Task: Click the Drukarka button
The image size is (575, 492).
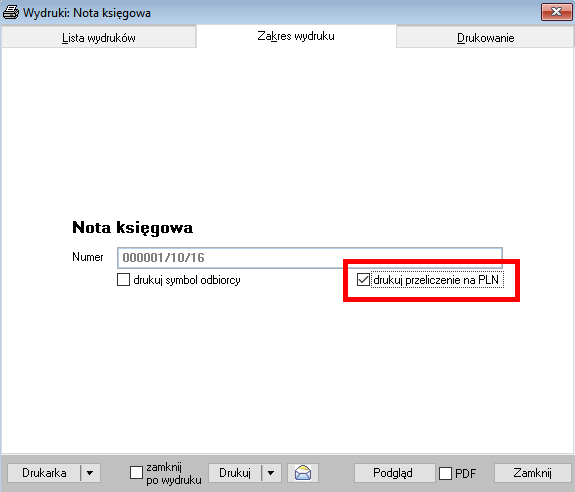Action: click(44, 473)
